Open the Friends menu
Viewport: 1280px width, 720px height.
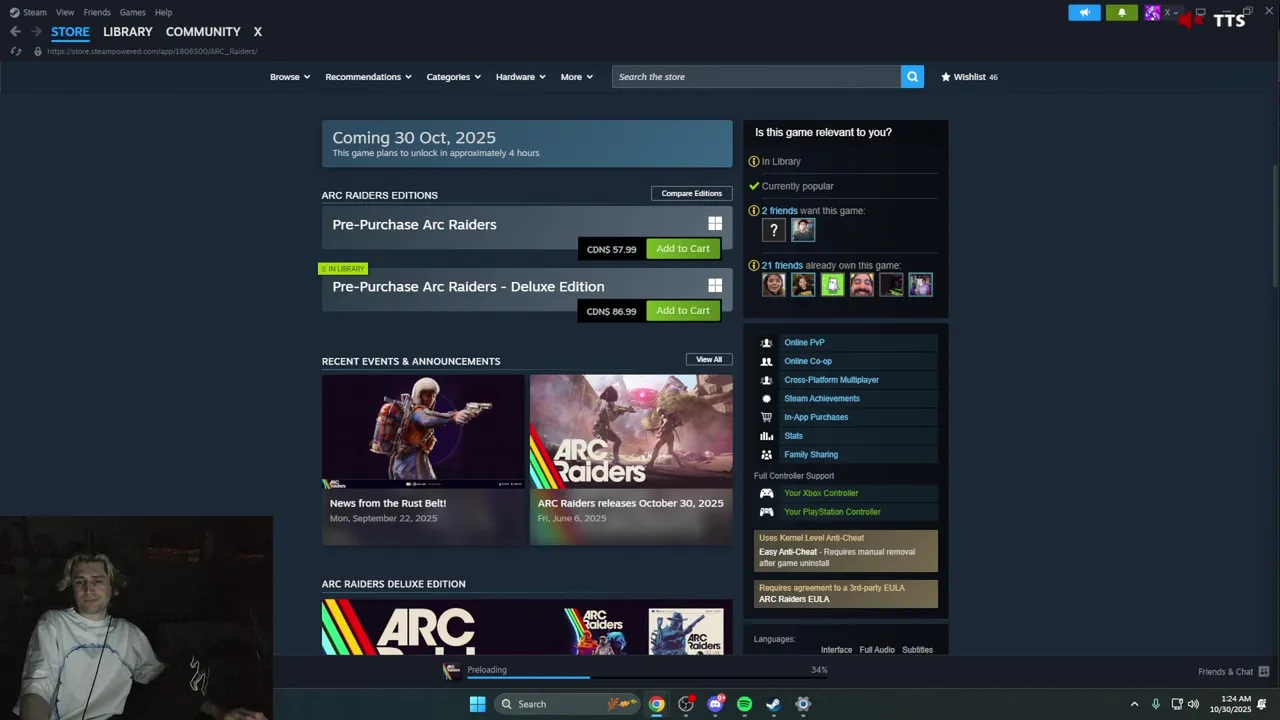coord(97,12)
